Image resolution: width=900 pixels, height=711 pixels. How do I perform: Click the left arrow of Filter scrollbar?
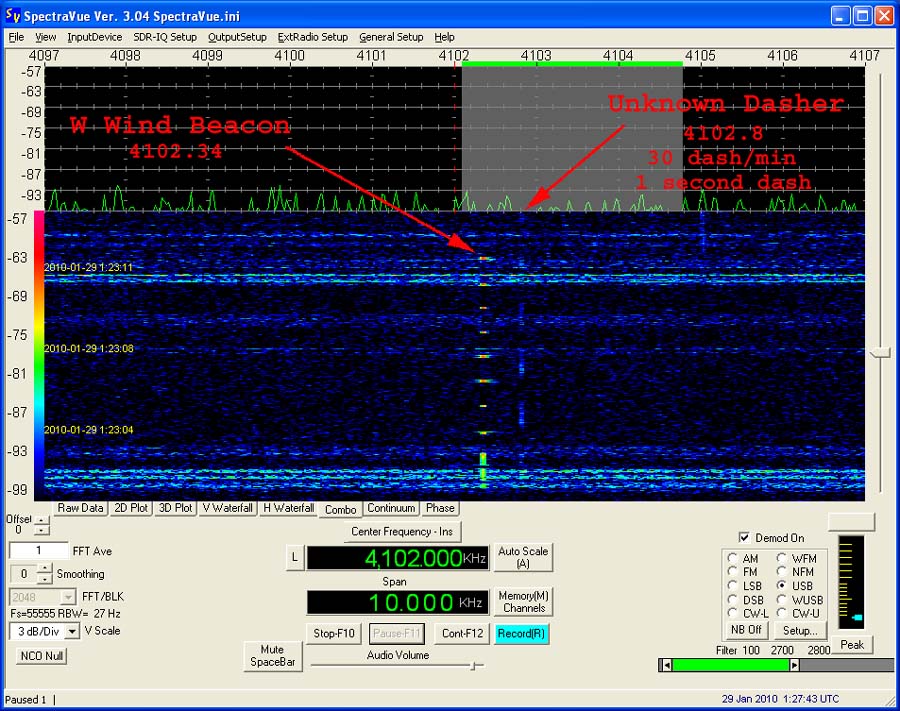[665, 665]
